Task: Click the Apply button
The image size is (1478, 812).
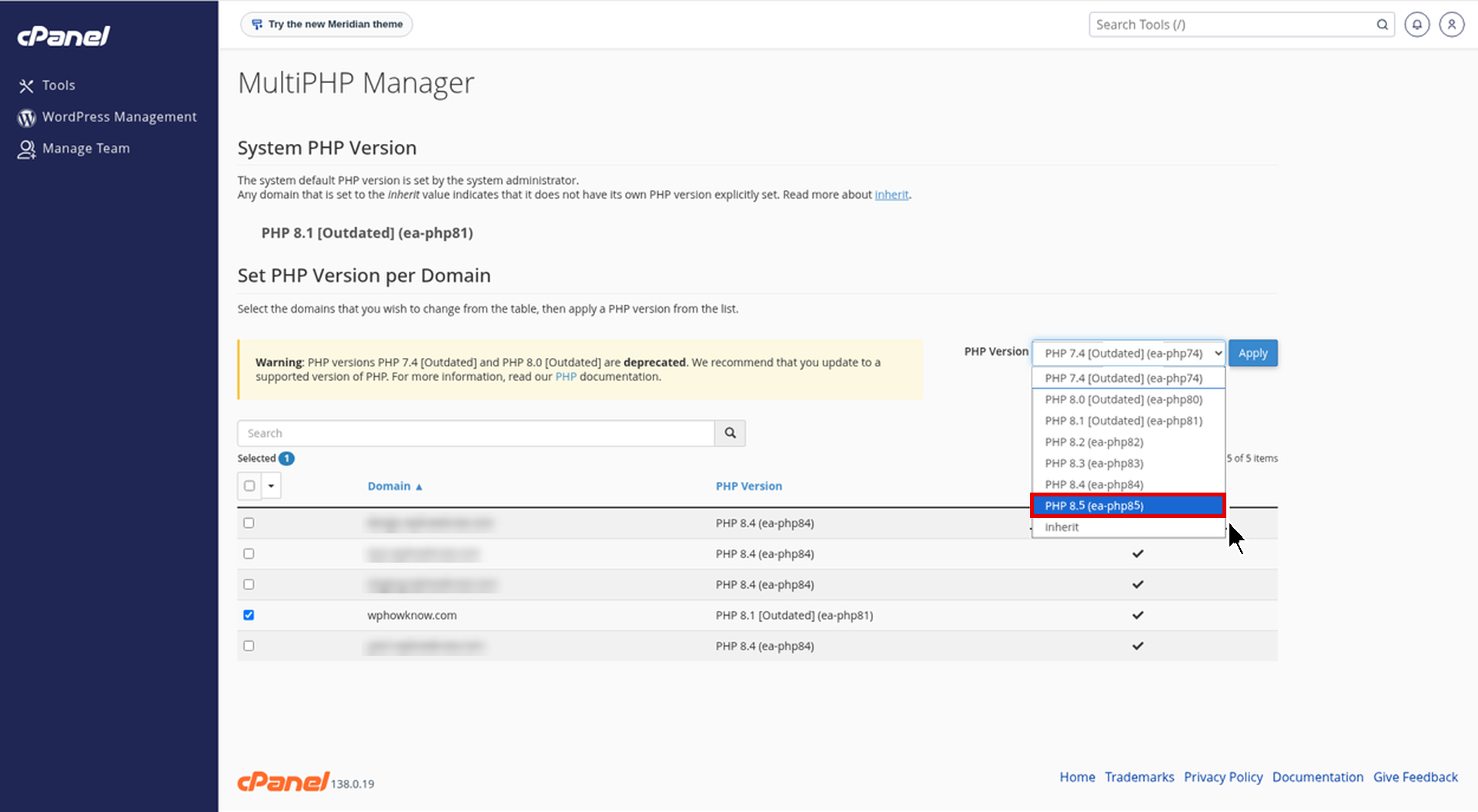Action: pos(1253,353)
